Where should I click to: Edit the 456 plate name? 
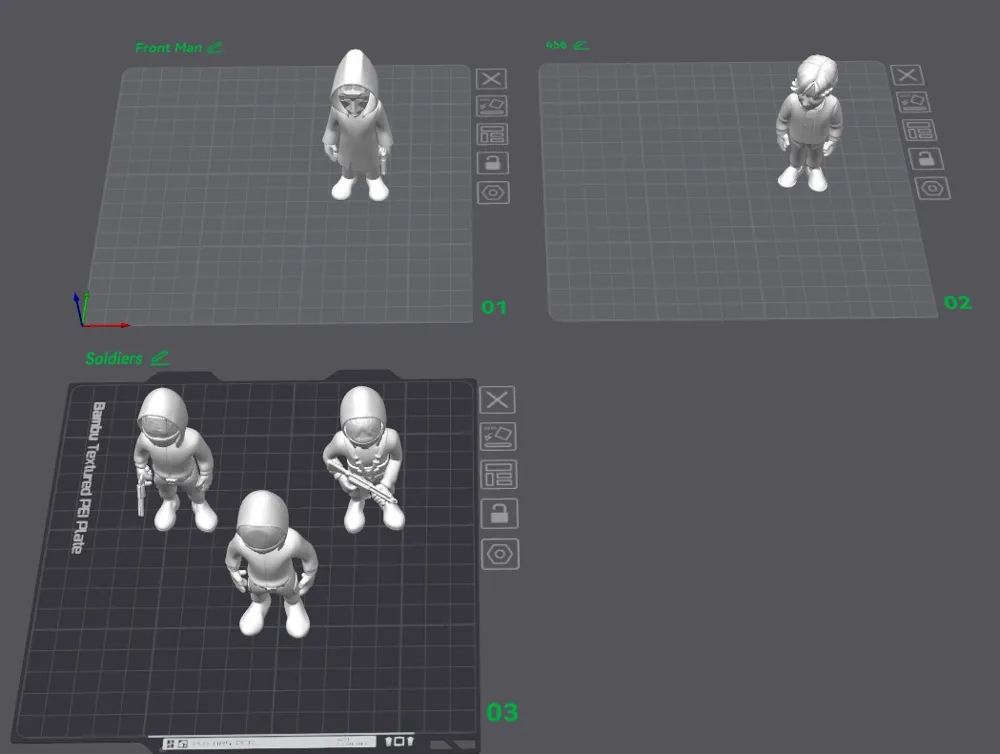581,45
